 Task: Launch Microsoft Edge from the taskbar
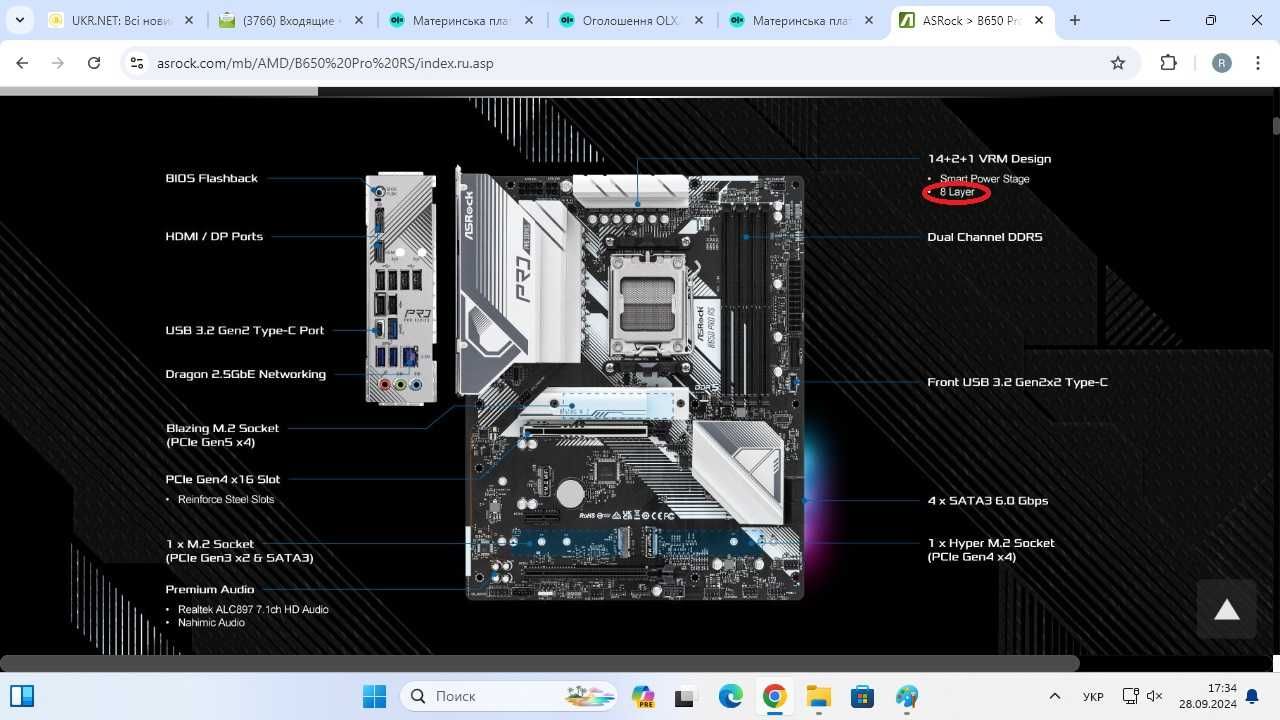click(x=730, y=696)
